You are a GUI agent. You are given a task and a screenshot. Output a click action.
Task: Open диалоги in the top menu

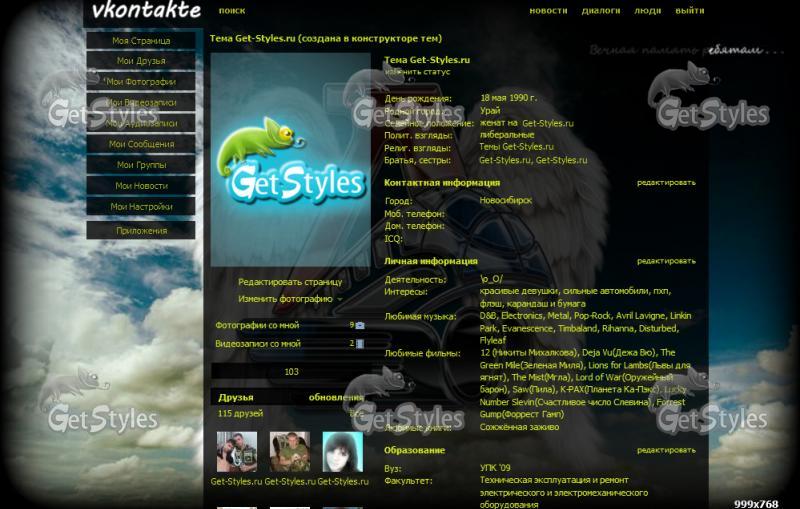click(601, 11)
